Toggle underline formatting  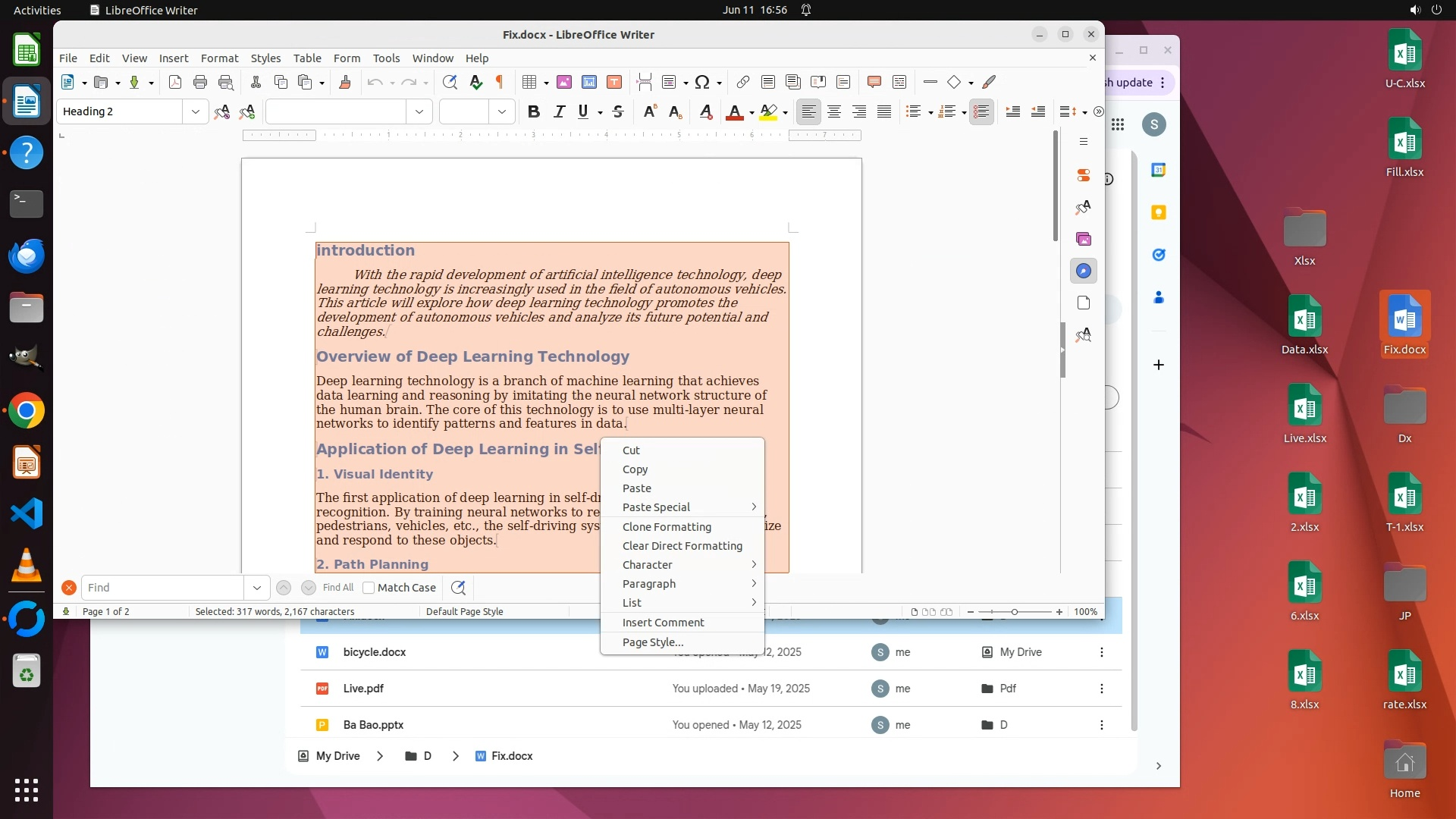(x=583, y=111)
